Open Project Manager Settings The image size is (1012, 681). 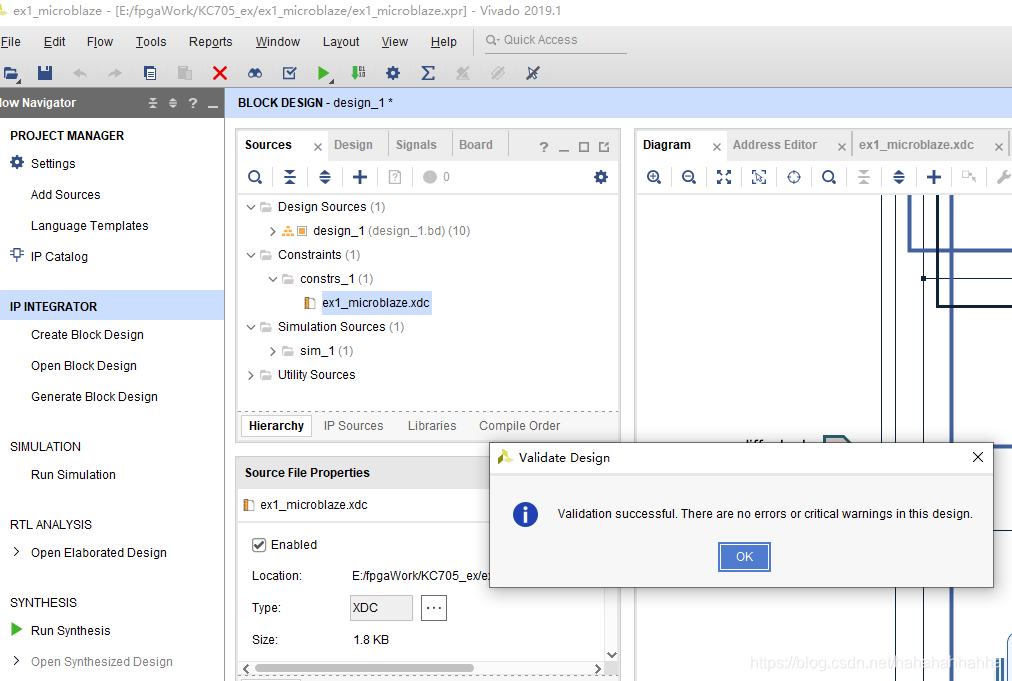pyautogui.click(x=53, y=164)
